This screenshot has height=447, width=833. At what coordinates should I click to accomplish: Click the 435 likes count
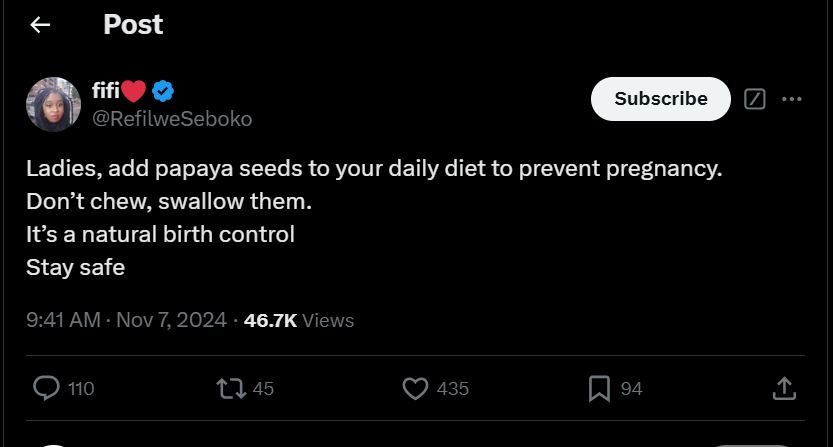click(453, 389)
